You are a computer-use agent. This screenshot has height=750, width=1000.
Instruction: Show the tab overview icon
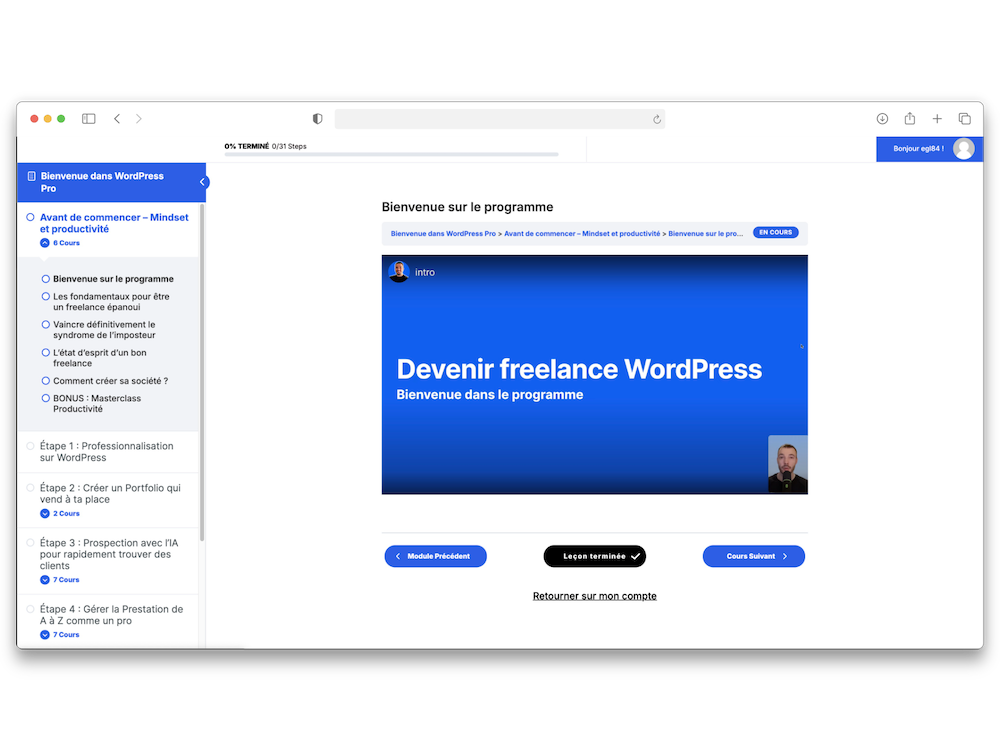(965, 119)
